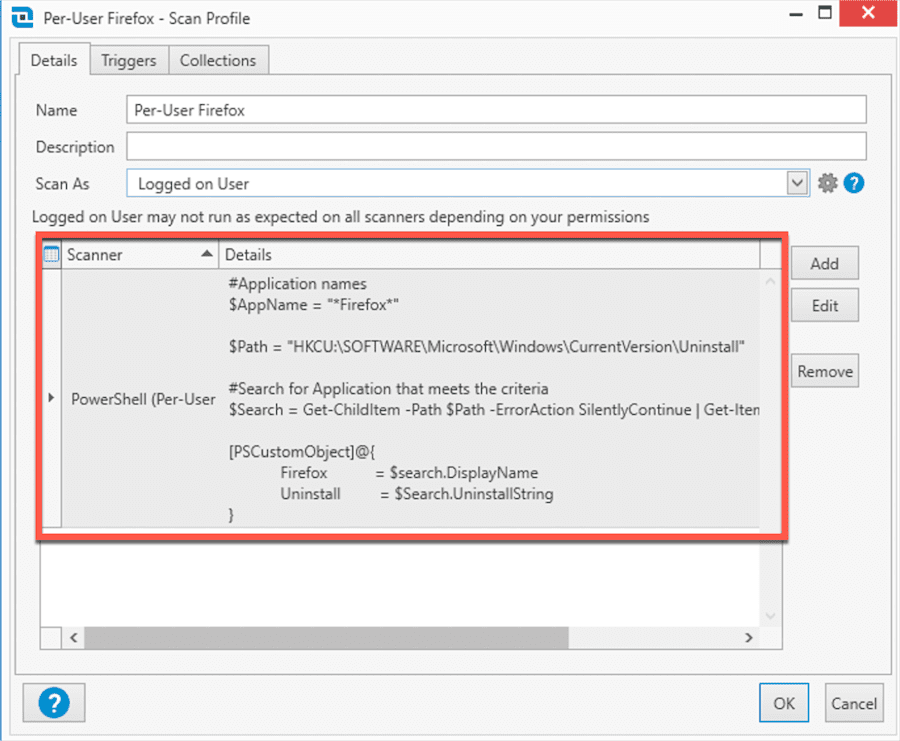
Task: Close the Scan Profile window
Action: [868, 13]
